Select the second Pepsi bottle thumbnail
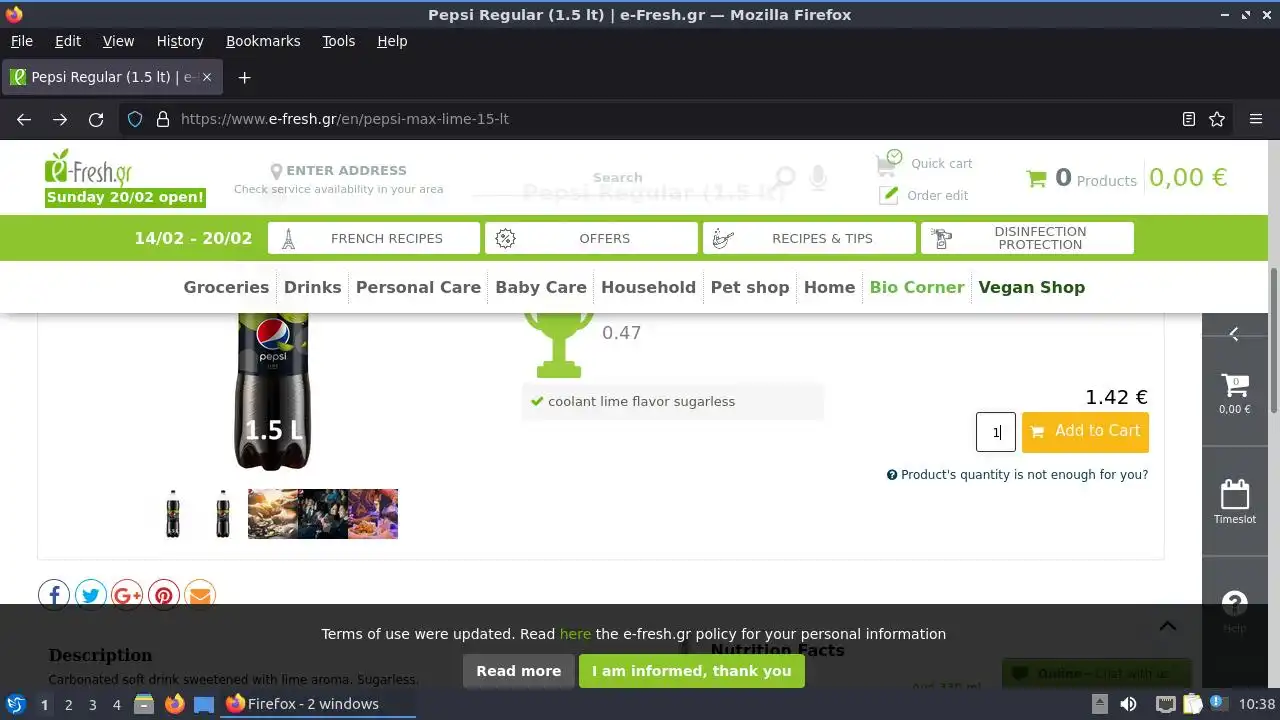Viewport: 1280px width, 720px height. tap(222, 514)
